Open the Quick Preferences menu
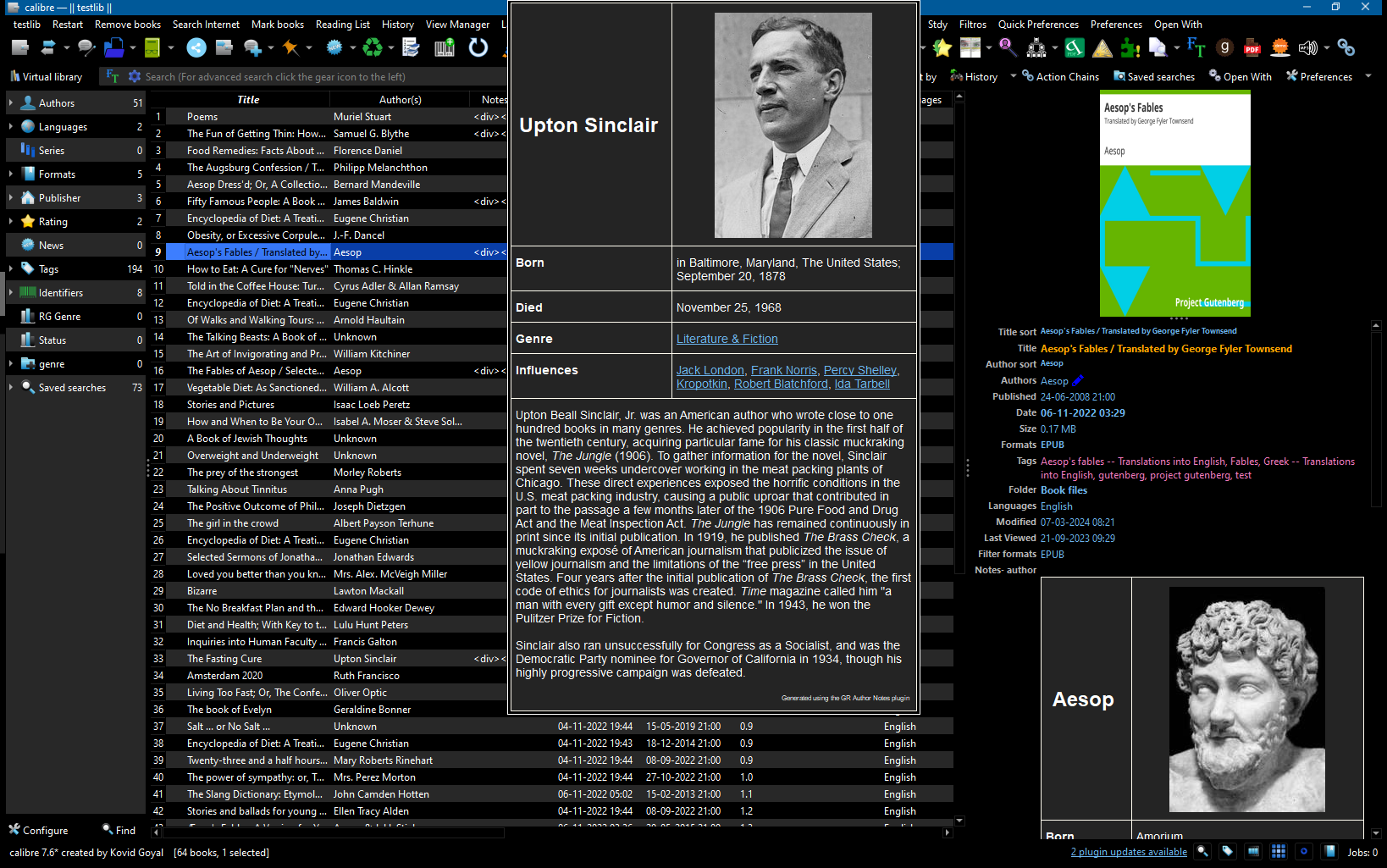1387x868 pixels. pyautogui.click(x=1038, y=25)
